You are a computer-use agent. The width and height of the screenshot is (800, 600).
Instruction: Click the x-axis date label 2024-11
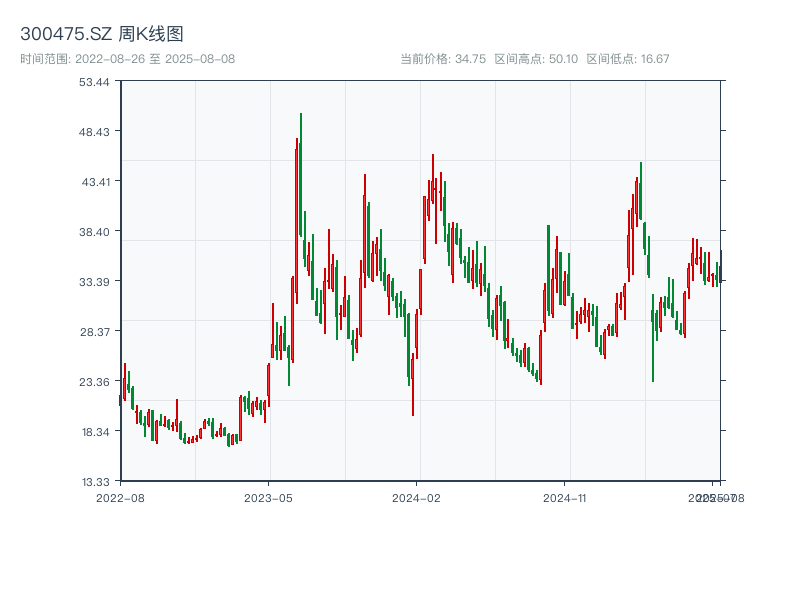[564, 498]
